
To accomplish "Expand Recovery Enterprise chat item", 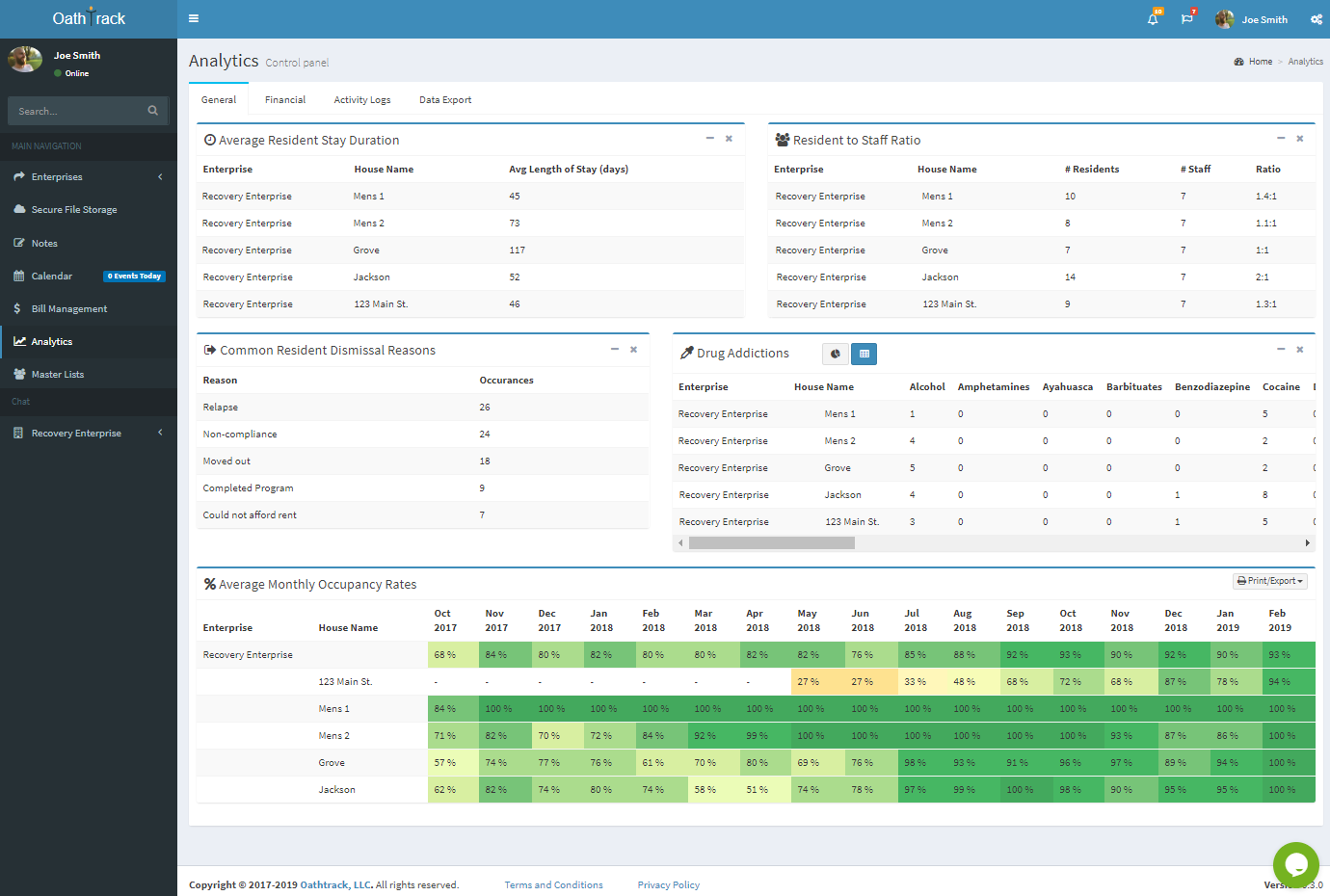I will coord(89,434).
